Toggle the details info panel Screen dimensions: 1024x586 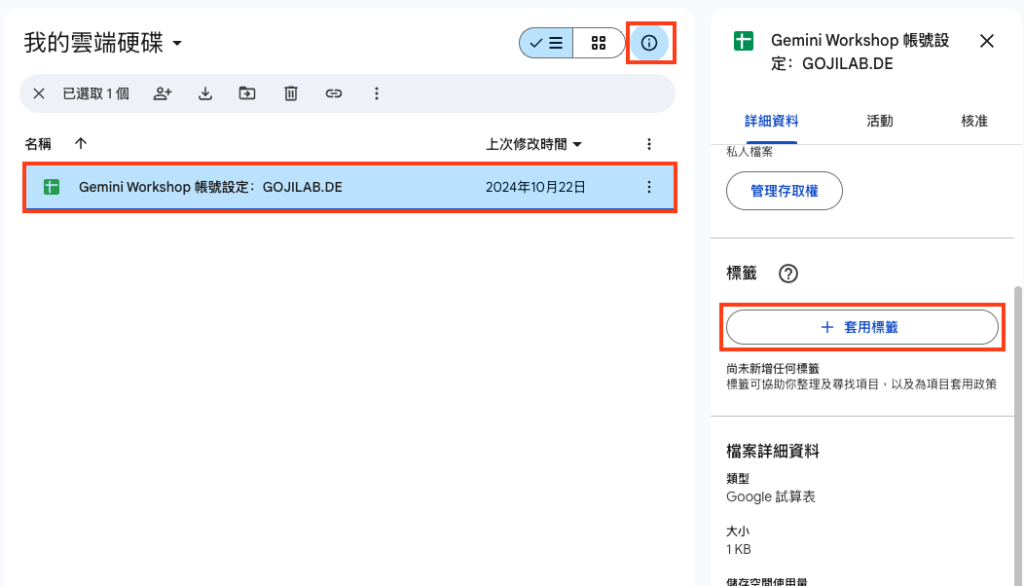point(648,43)
